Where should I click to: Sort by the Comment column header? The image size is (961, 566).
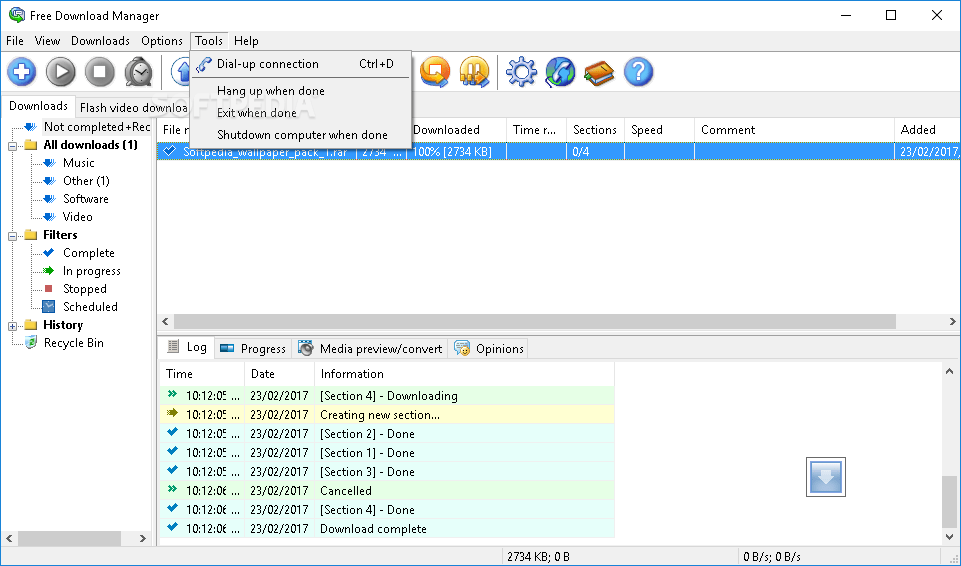tap(794, 130)
